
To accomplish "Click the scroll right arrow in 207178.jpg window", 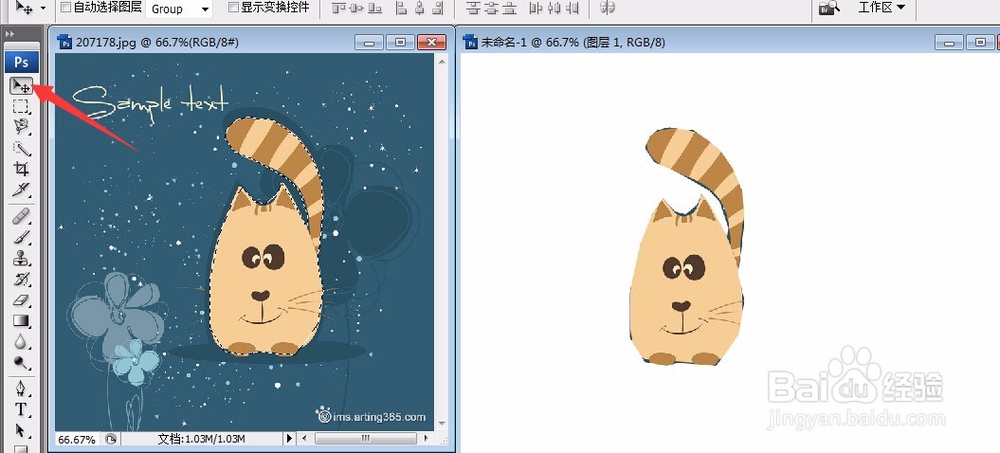I will [x=426, y=439].
